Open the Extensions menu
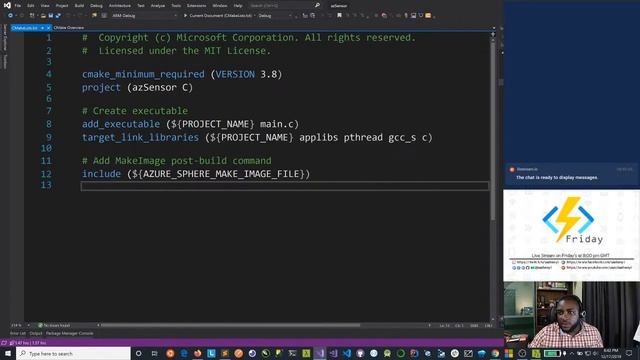Screen dimensions: 640x360 (x=196, y=6)
